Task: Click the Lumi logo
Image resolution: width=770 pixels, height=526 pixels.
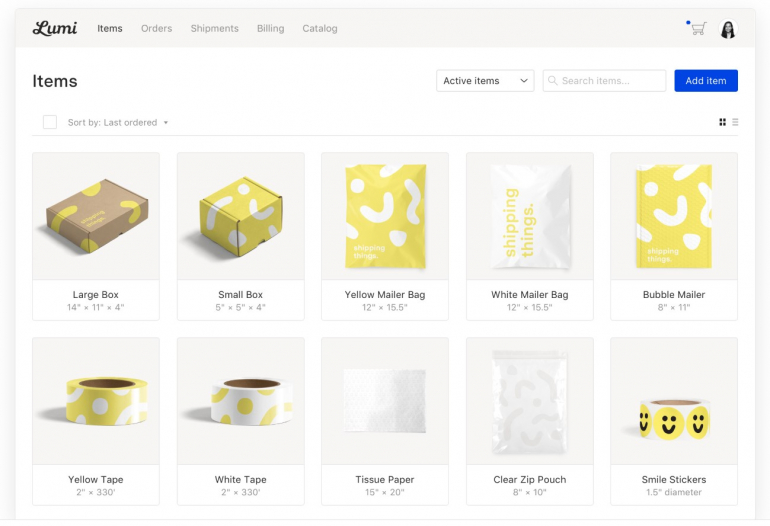Action: click(54, 28)
